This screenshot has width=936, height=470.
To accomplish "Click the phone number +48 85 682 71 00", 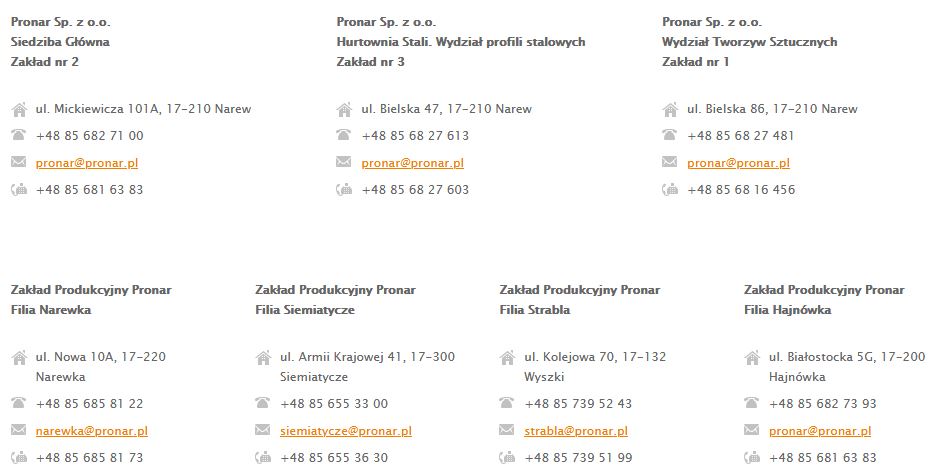I will click(x=89, y=136).
